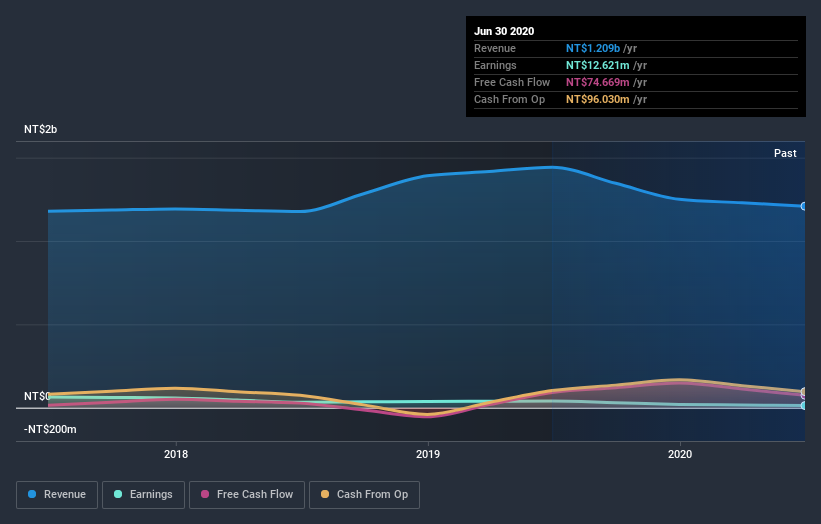Click the Free Cash Flow tooltip row label
The width and height of the screenshot is (821, 524).
click(512, 82)
